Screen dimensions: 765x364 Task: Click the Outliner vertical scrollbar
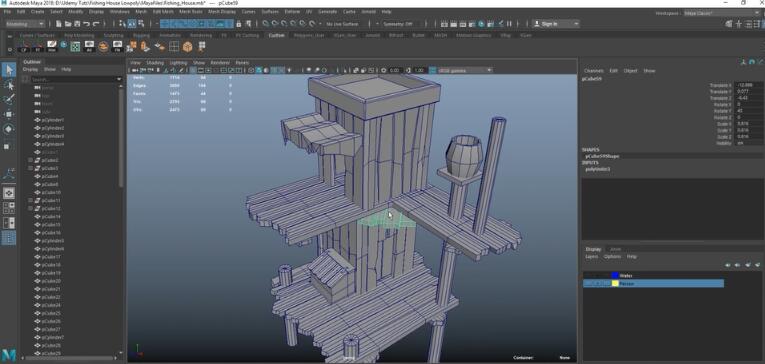(121, 137)
